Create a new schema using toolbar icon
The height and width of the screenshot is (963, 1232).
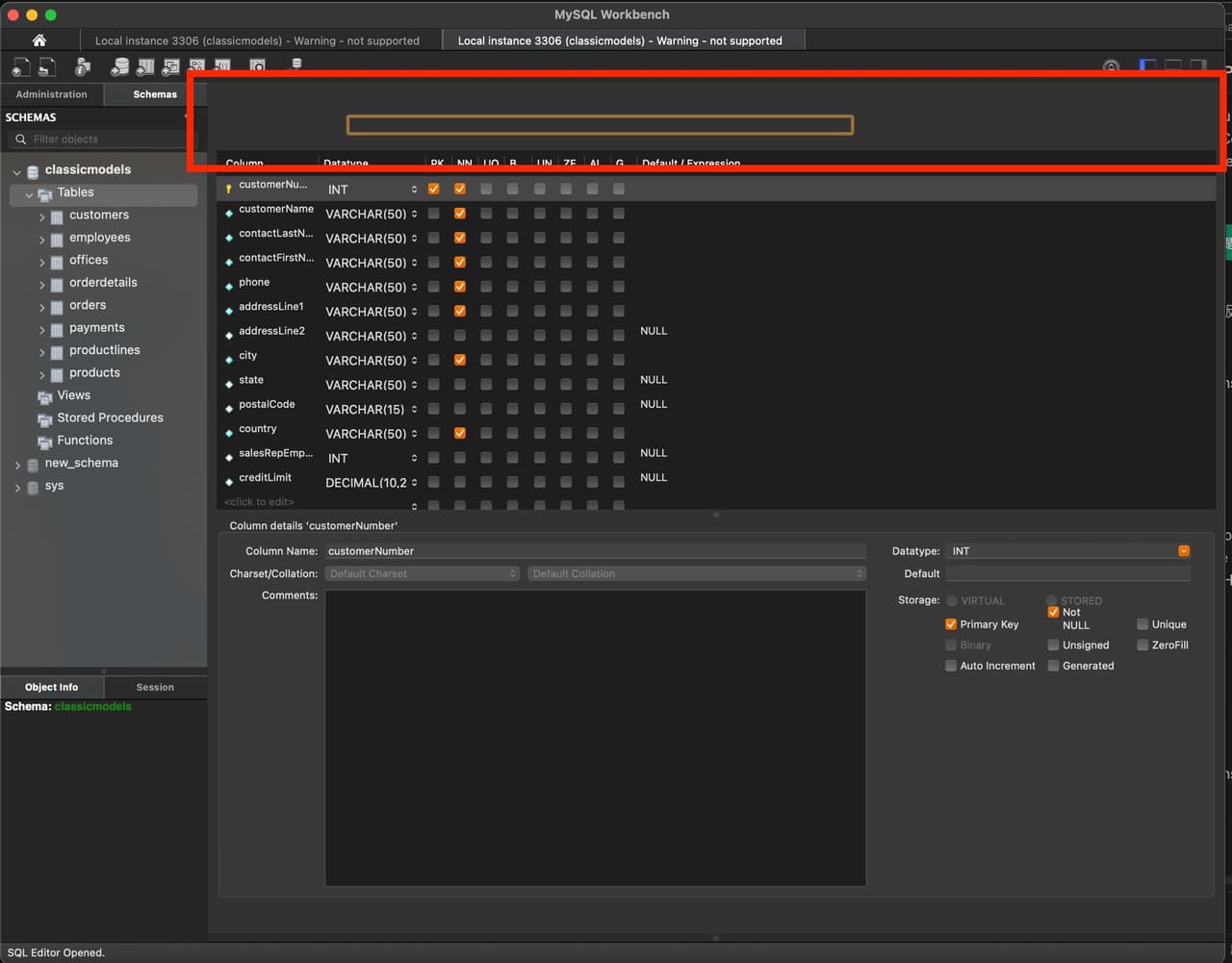[120, 67]
